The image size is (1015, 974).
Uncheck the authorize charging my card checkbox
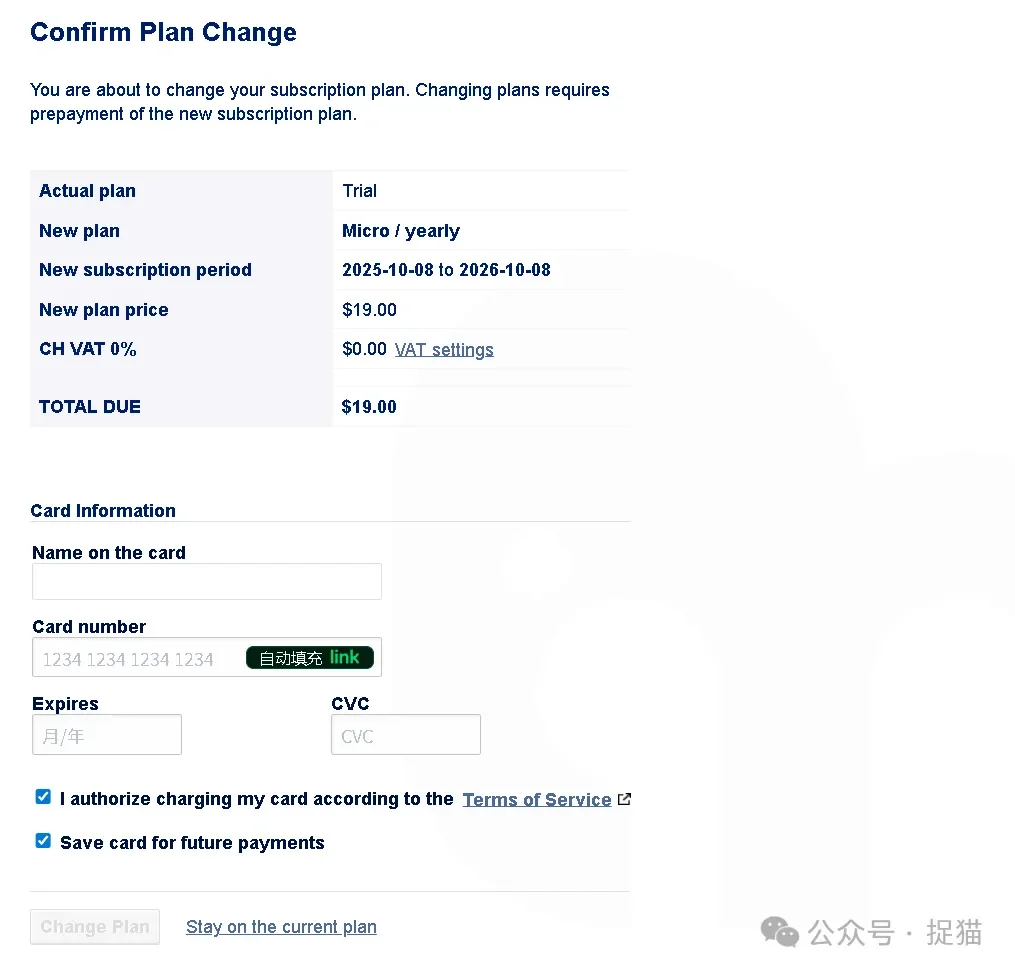click(x=43, y=797)
